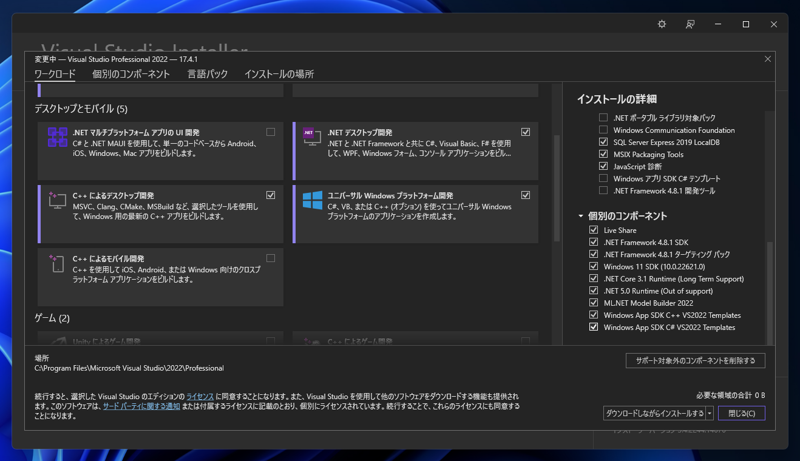Click the C++ によるモバイル開発 icon

pyautogui.click(x=57, y=263)
